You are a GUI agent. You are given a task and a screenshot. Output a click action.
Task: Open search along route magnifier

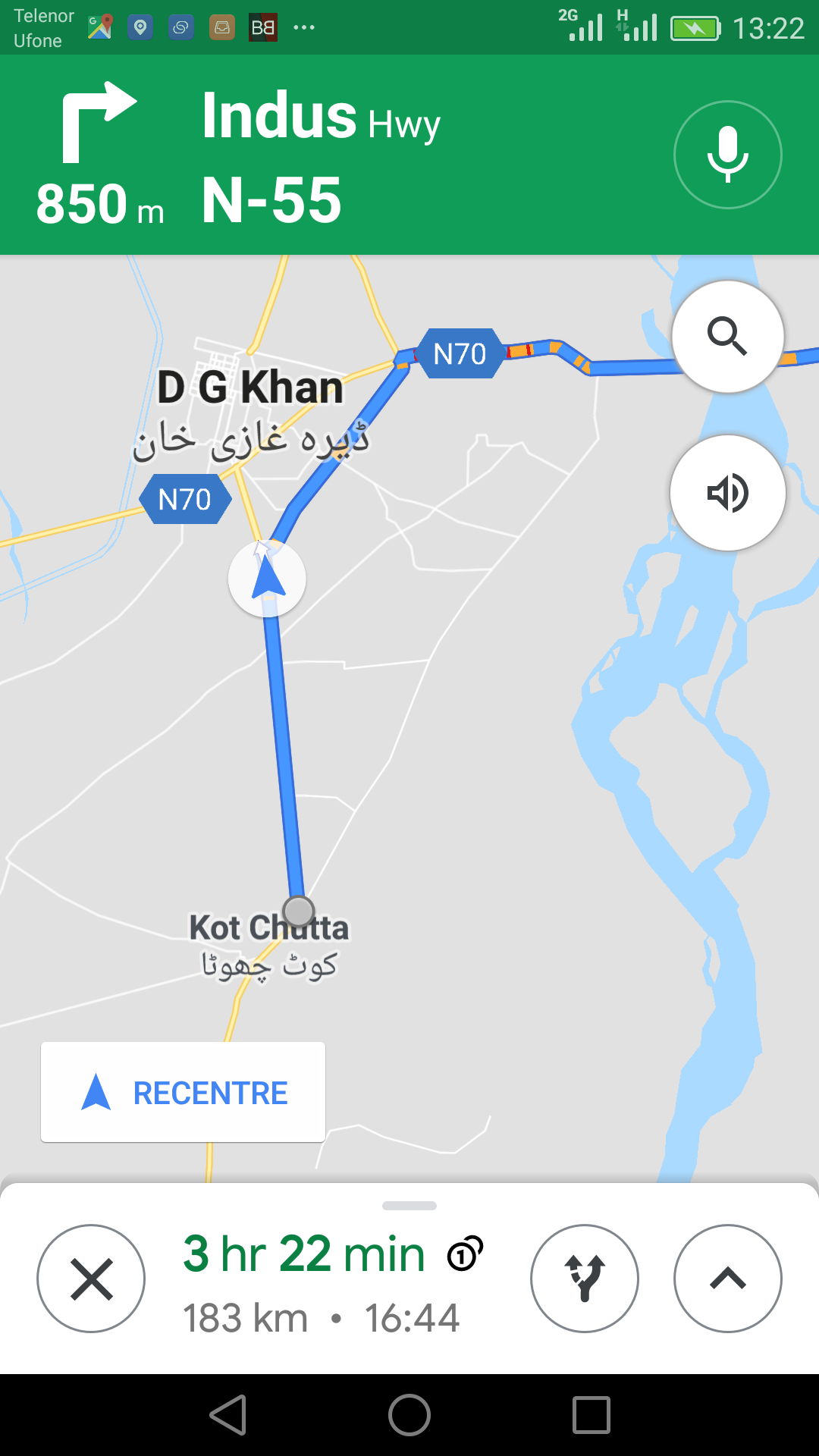[x=728, y=337]
